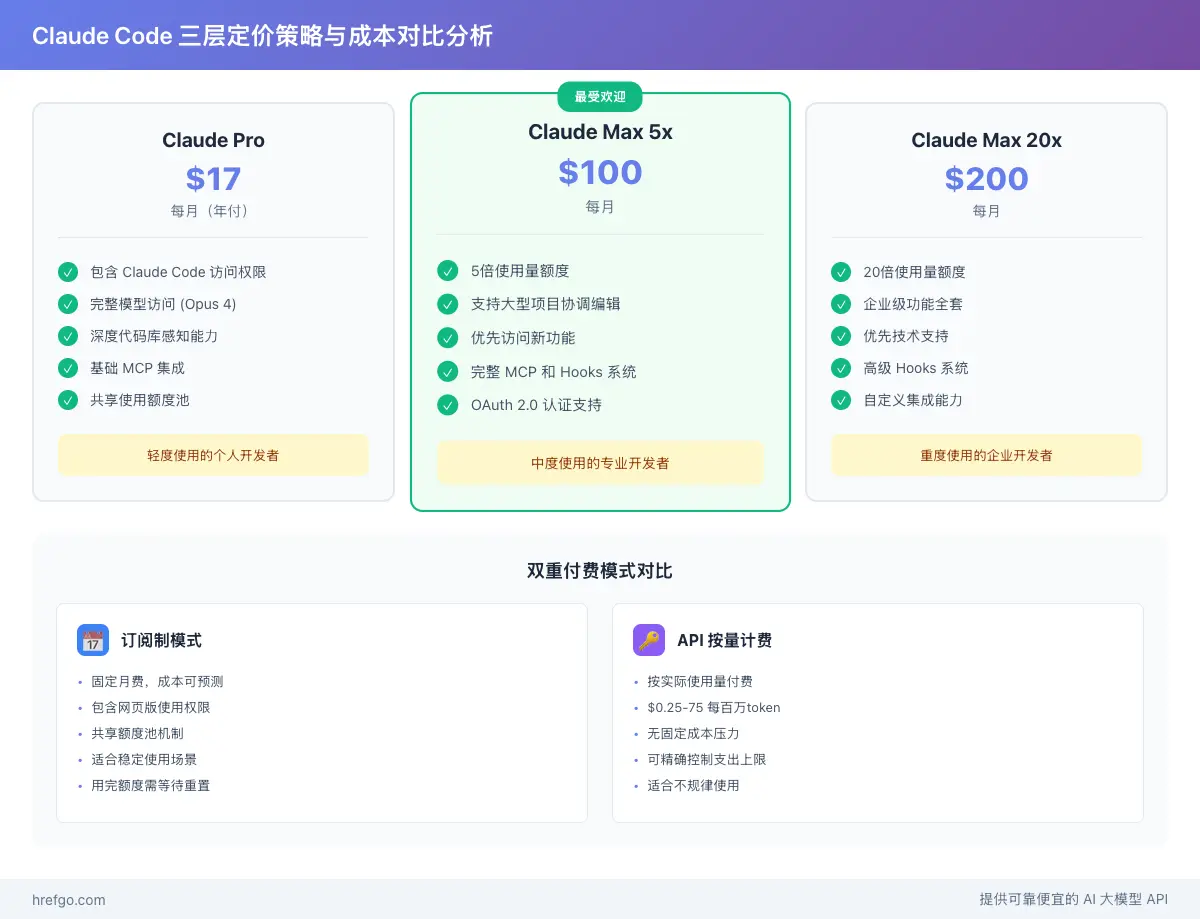Click the key icon beside API 按量计费
Viewport: 1200px width, 919px height.
649,640
